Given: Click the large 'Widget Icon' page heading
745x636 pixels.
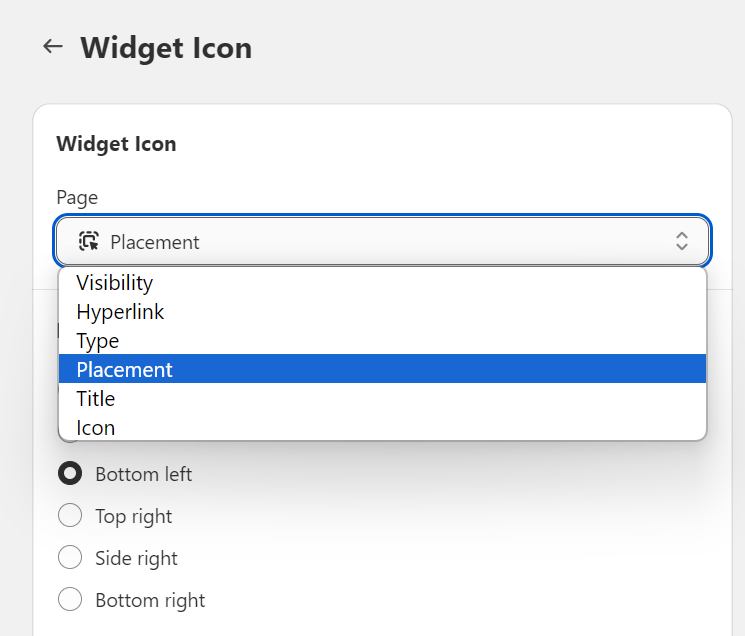Looking at the screenshot, I should [x=166, y=47].
